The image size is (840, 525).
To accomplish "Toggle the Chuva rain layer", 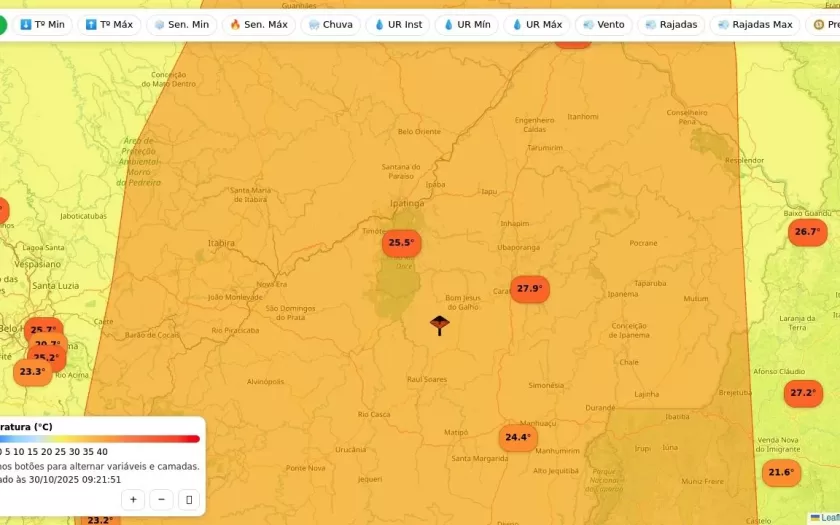I will pyautogui.click(x=331, y=25).
